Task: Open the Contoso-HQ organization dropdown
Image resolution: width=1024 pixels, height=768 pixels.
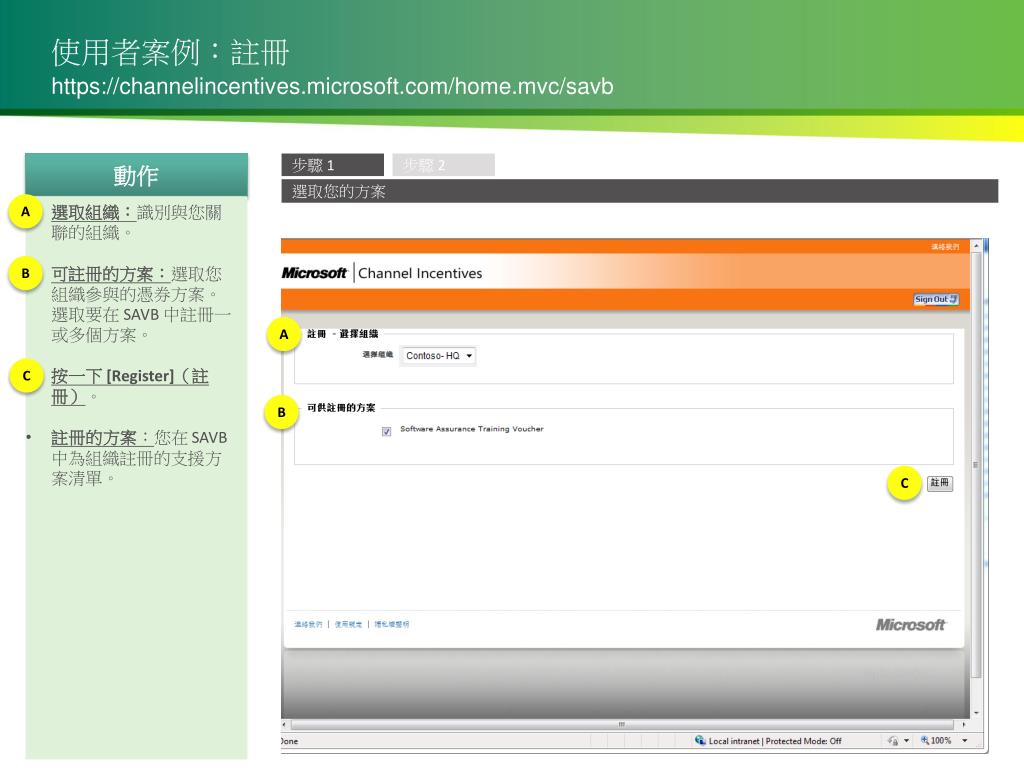Action: 438,356
